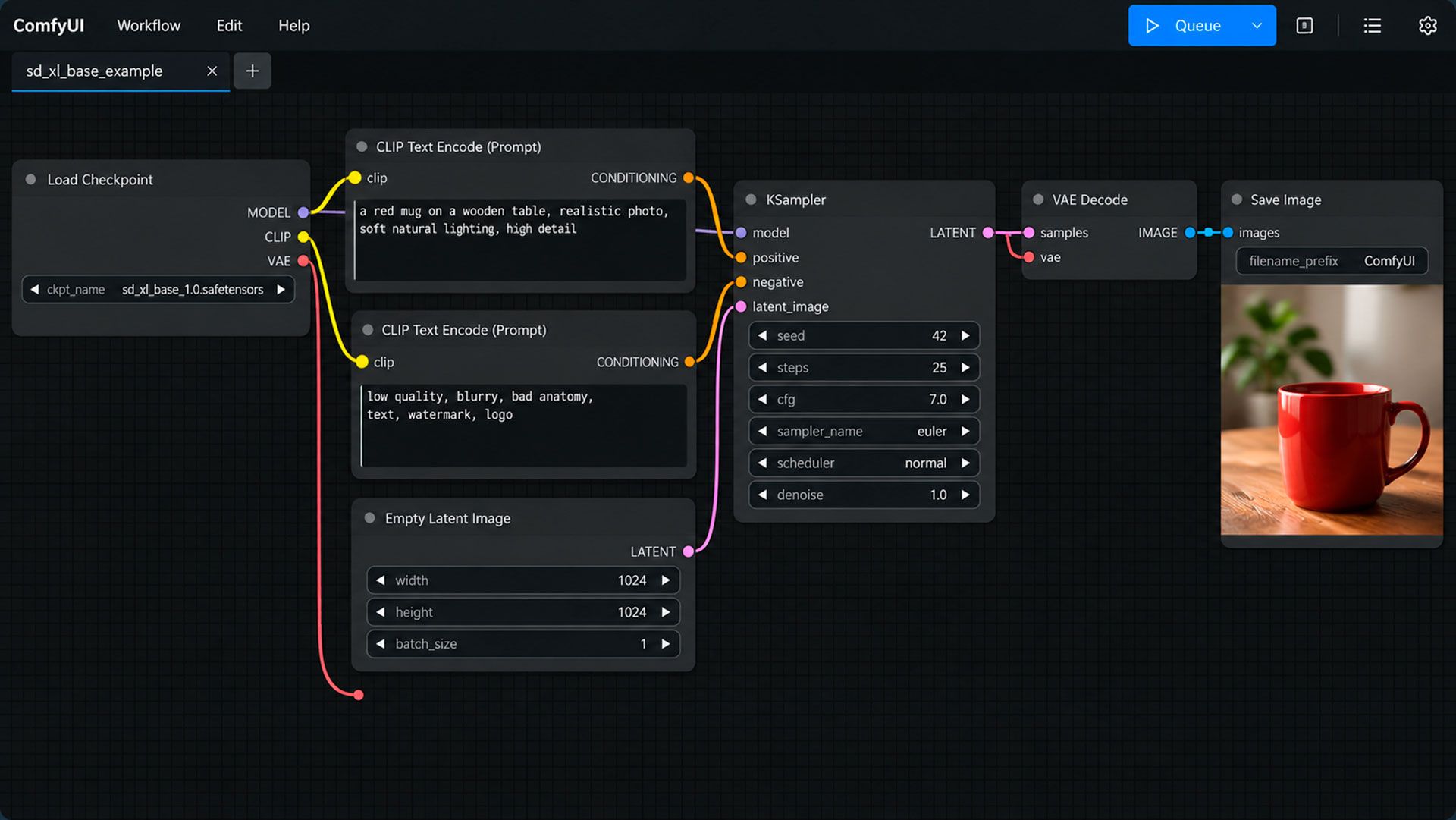1456x820 pixels.
Task: Click the positive prompt text box
Action: (x=520, y=239)
